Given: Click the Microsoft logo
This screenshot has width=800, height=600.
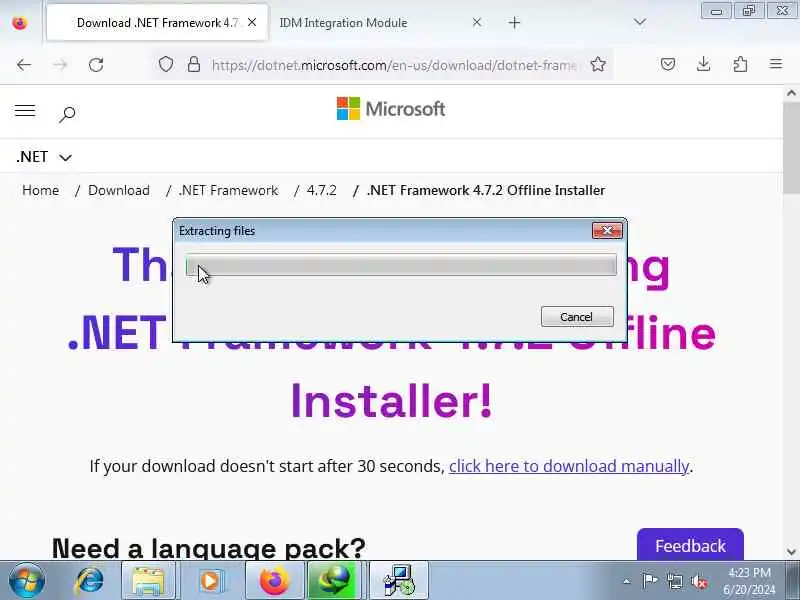Looking at the screenshot, I should click(x=391, y=109).
